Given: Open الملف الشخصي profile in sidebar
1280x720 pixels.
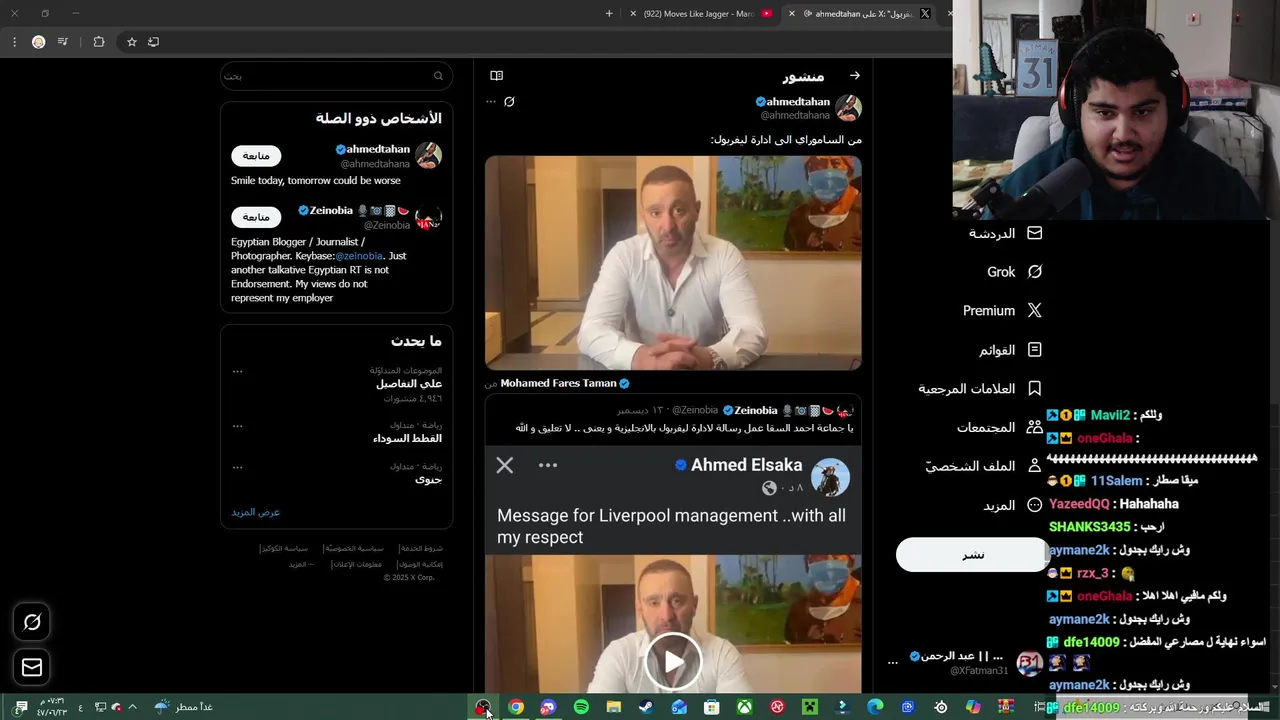Looking at the screenshot, I should (x=983, y=466).
